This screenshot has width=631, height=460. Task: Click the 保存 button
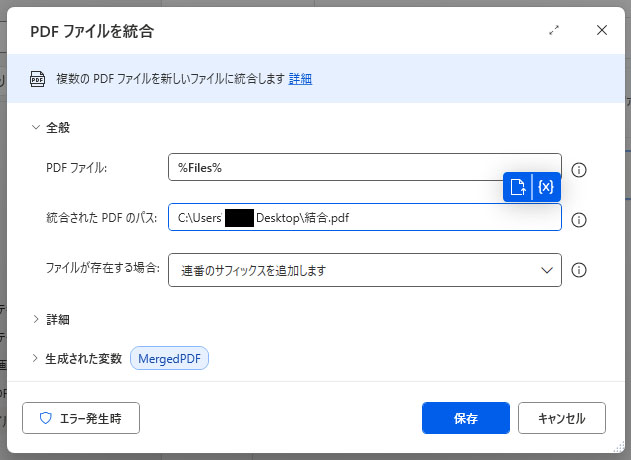(466, 418)
